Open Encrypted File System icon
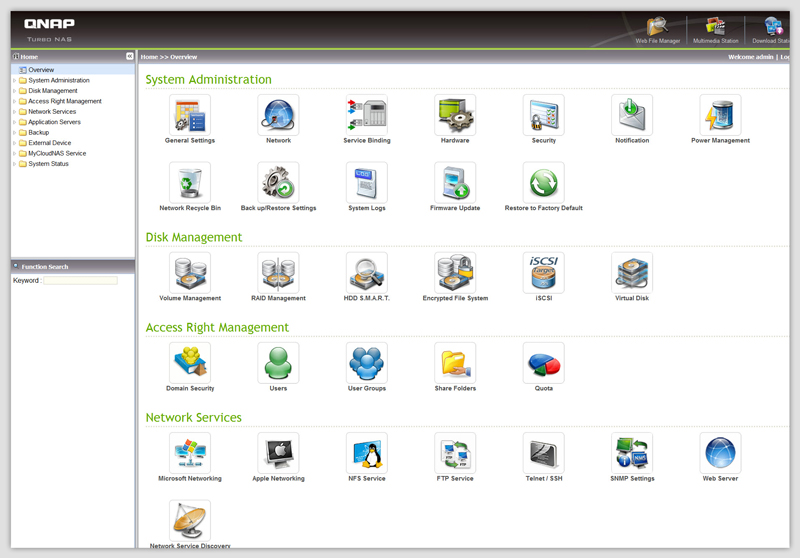The width and height of the screenshot is (800, 558). click(455, 273)
